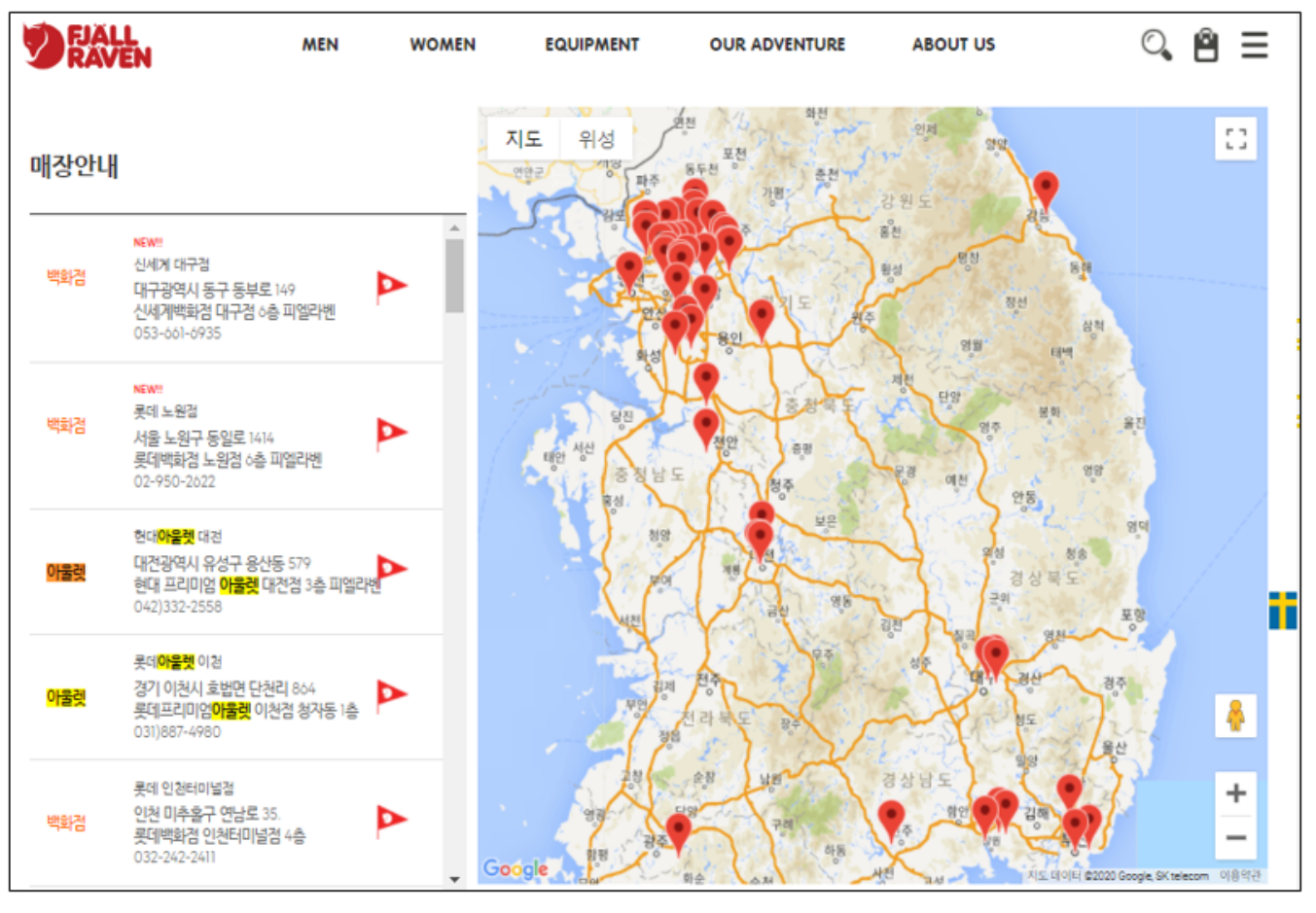Viewport: 1316px width, 913px height.
Task: Zoom out the map with minus button
Action: (1235, 837)
